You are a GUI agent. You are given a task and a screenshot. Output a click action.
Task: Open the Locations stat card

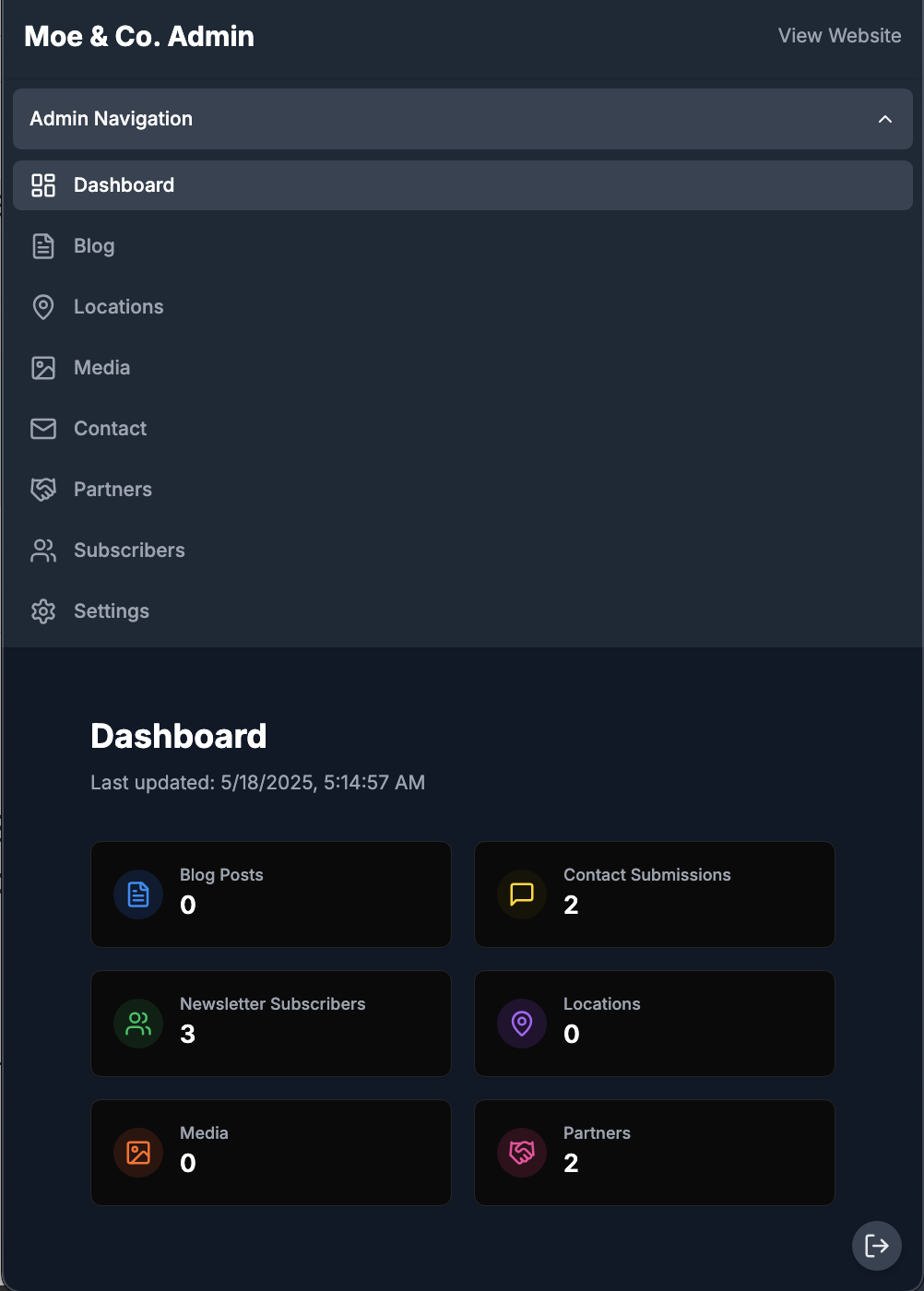click(655, 1024)
